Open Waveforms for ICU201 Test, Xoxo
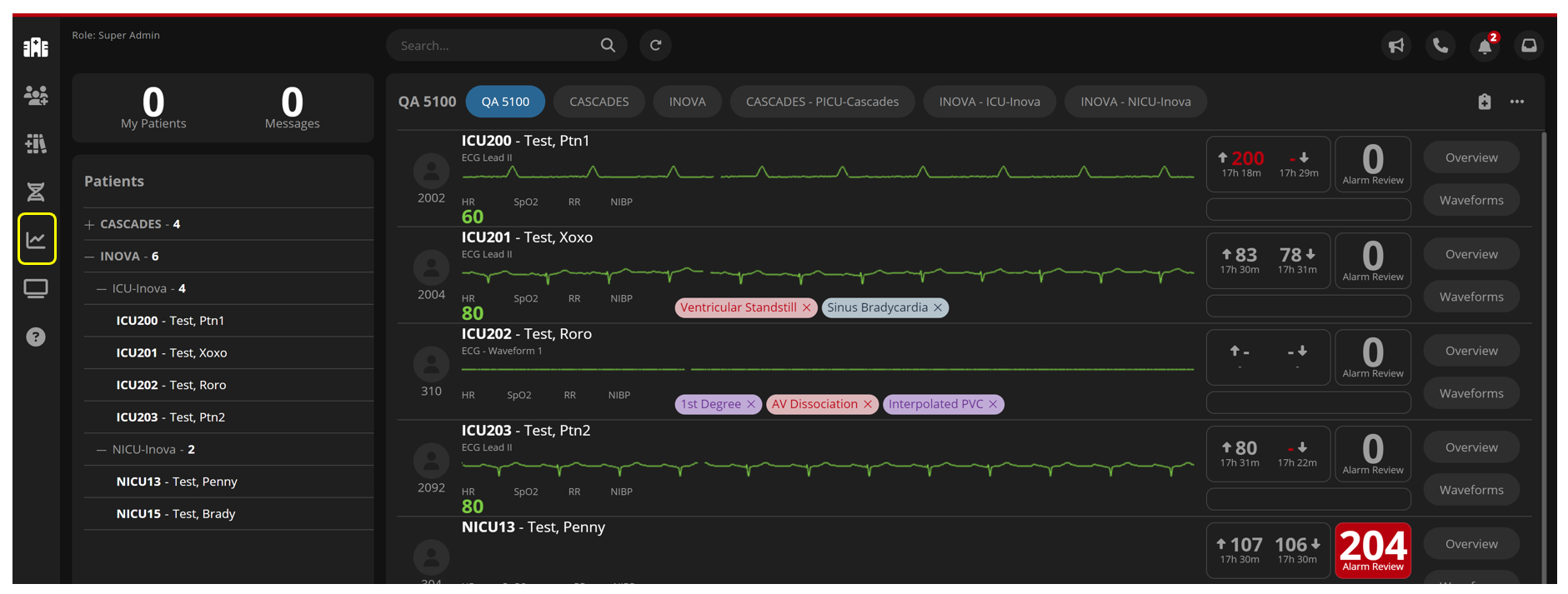This screenshot has height=594, width=1568. point(1471,297)
